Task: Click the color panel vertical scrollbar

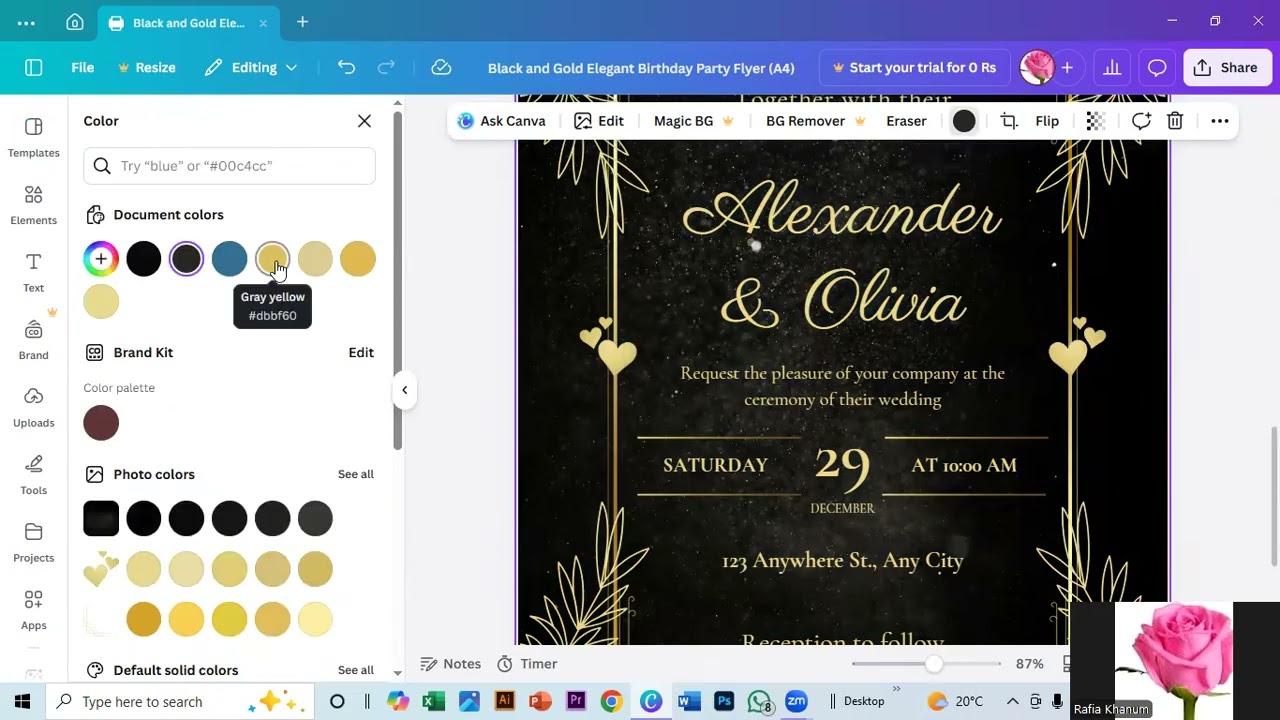Action: click(397, 280)
